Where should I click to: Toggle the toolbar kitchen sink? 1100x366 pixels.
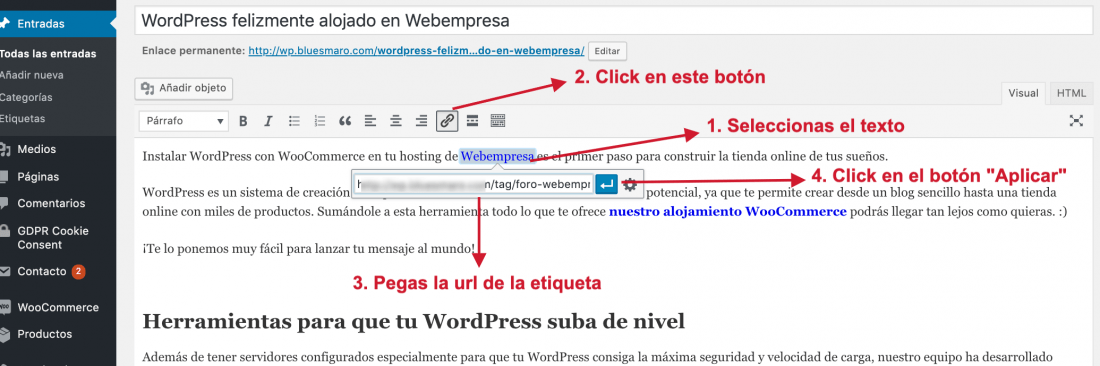click(x=497, y=121)
